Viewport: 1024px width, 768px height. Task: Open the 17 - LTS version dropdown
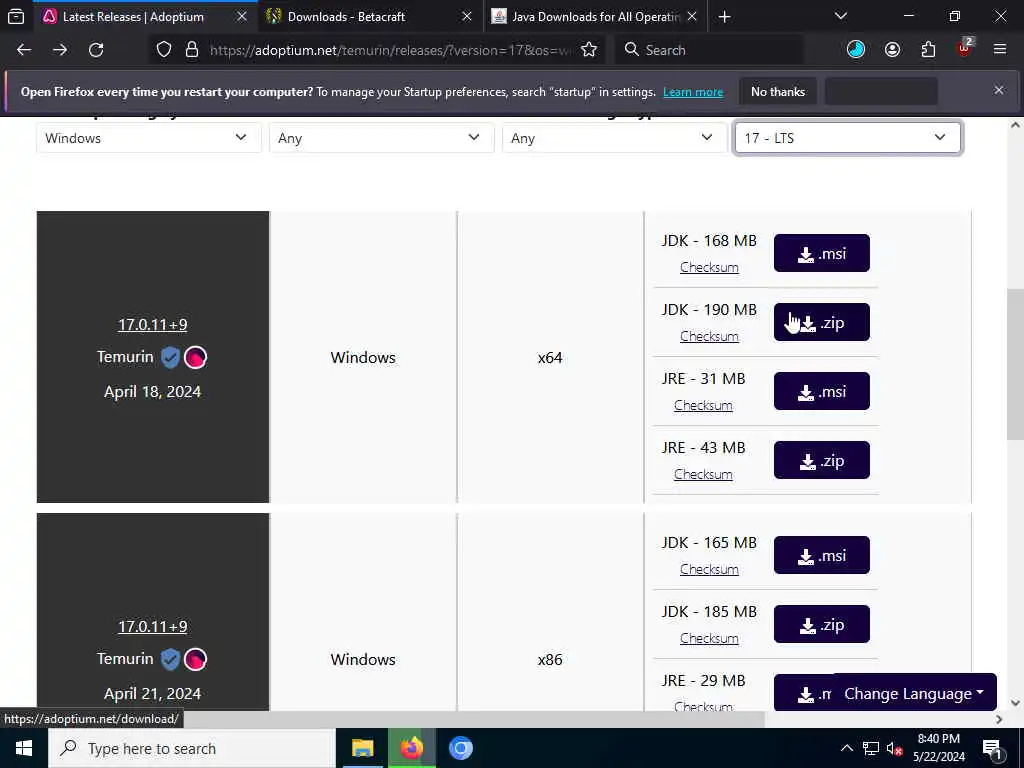pyautogui.click(x=848, y=138)
